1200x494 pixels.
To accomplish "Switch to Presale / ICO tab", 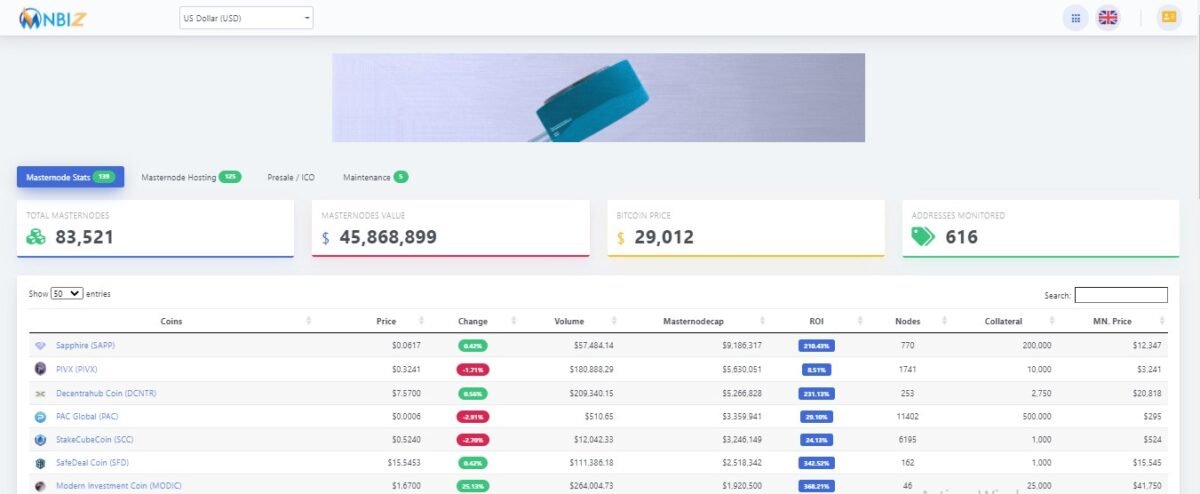I will point(291,177).
